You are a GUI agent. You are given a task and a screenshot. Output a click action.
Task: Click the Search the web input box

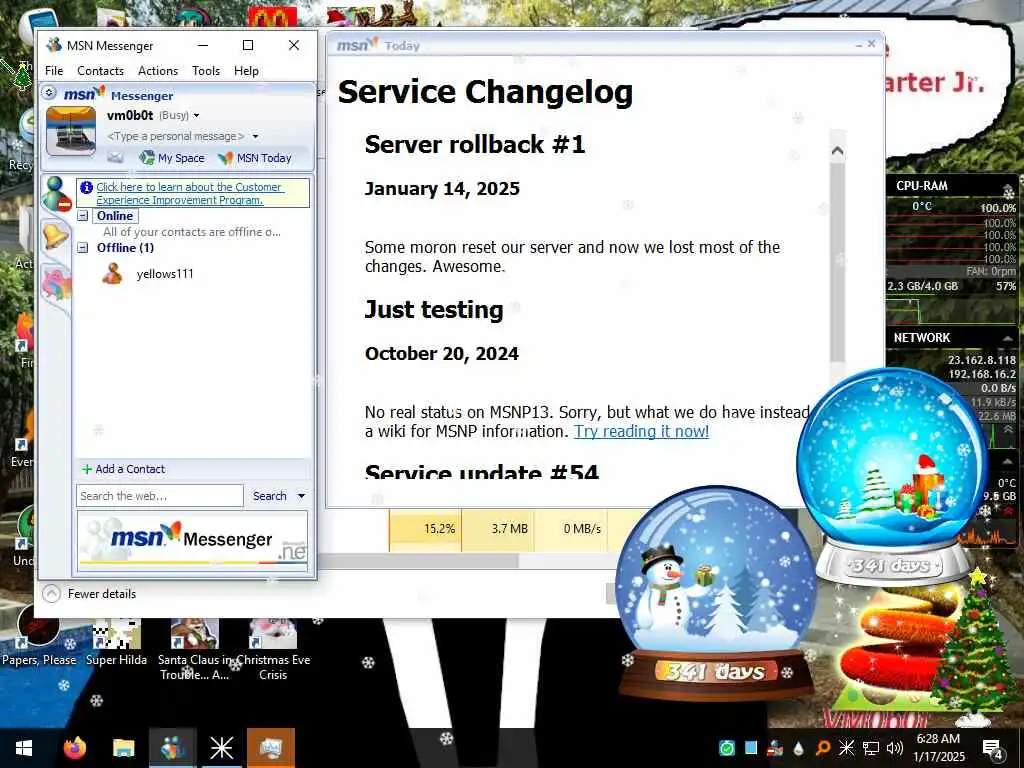(159, 496)
